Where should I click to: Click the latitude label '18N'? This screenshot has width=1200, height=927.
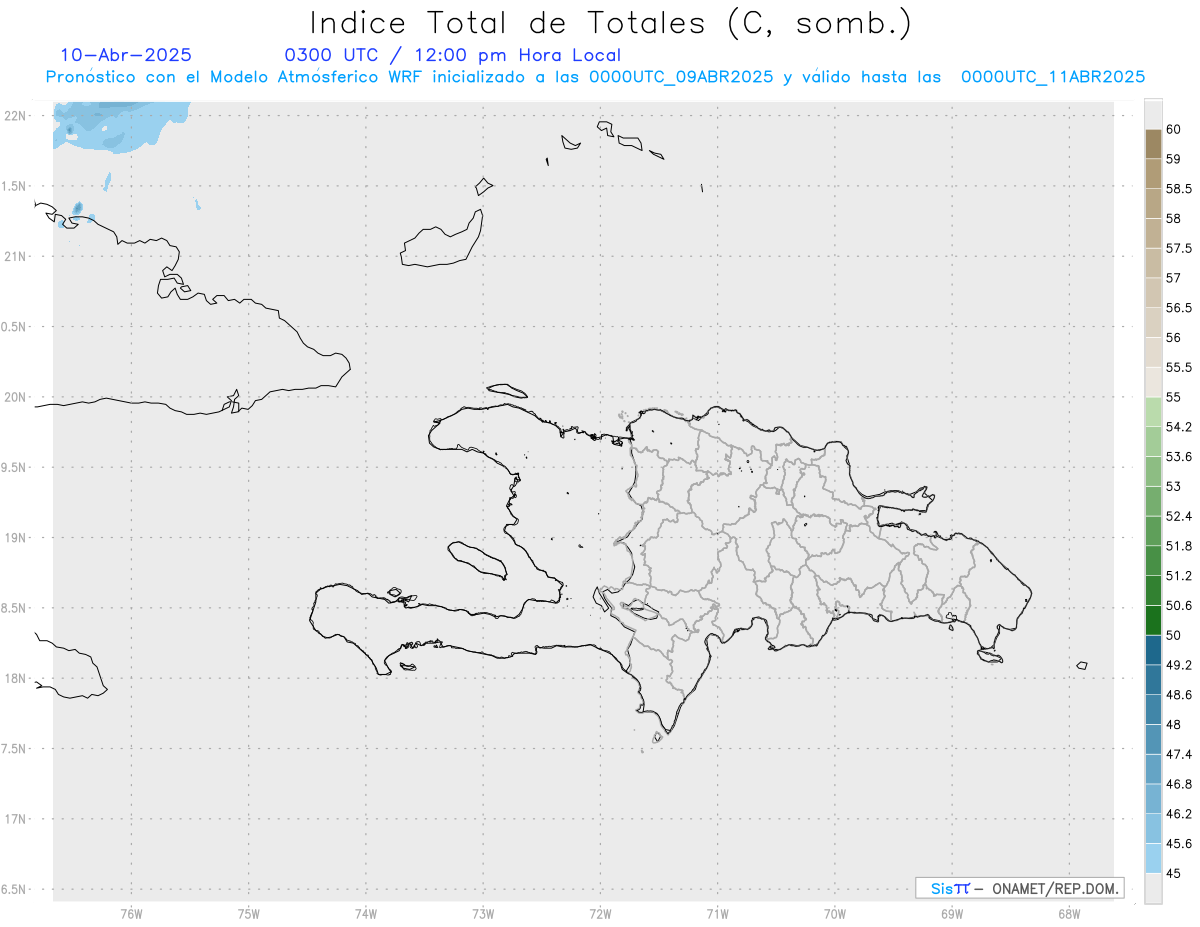pyautogui.click(x=15, y=678)
